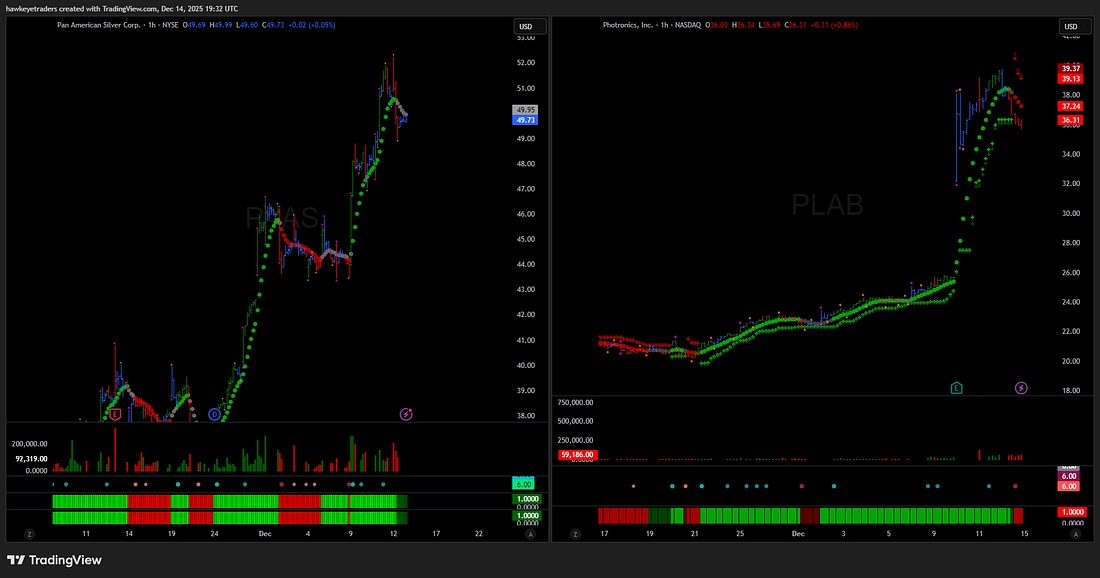Click the 45.00 price level on PAAS axis

(x=525, y=239)
